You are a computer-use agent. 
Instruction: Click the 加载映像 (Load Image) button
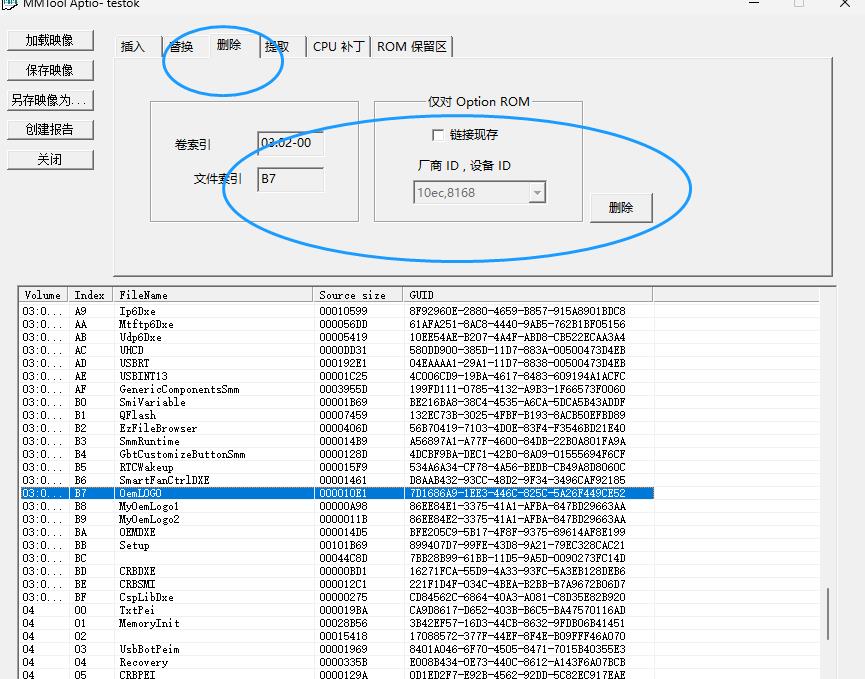point(50,40)
